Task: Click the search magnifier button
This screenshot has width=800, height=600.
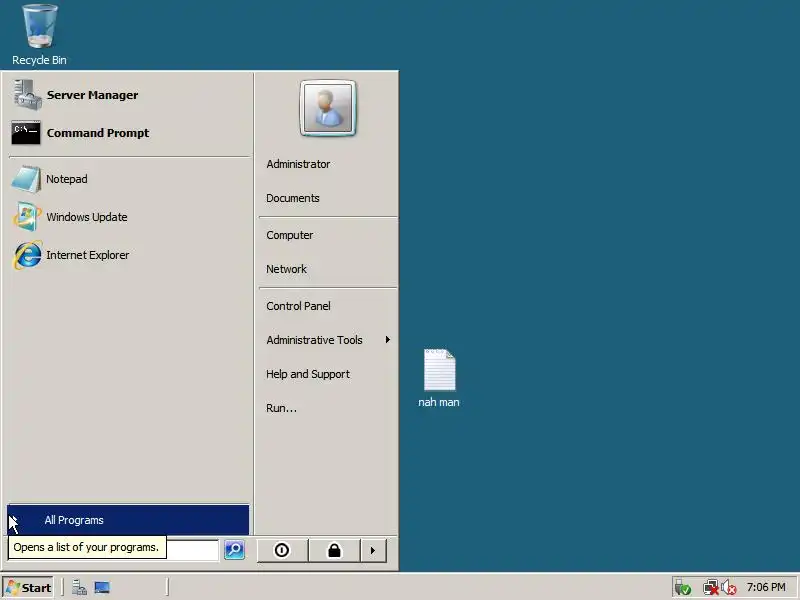Action: point(234,550)
